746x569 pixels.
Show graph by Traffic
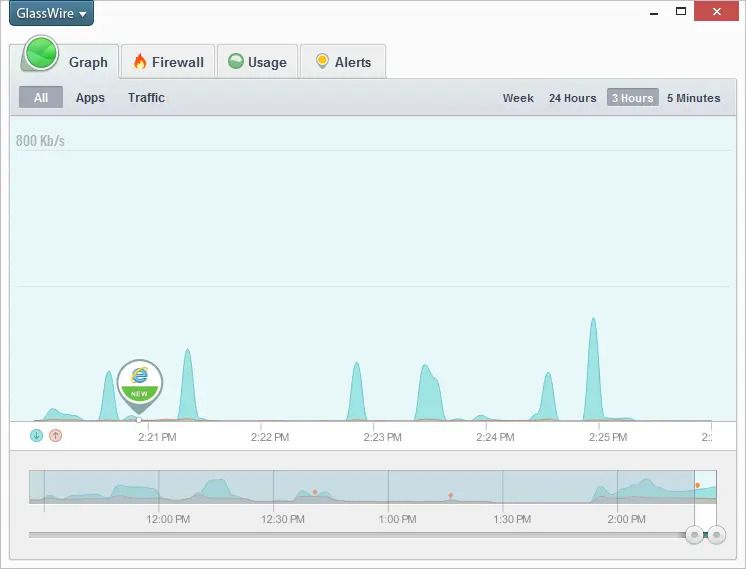click(x=147, y=98)
